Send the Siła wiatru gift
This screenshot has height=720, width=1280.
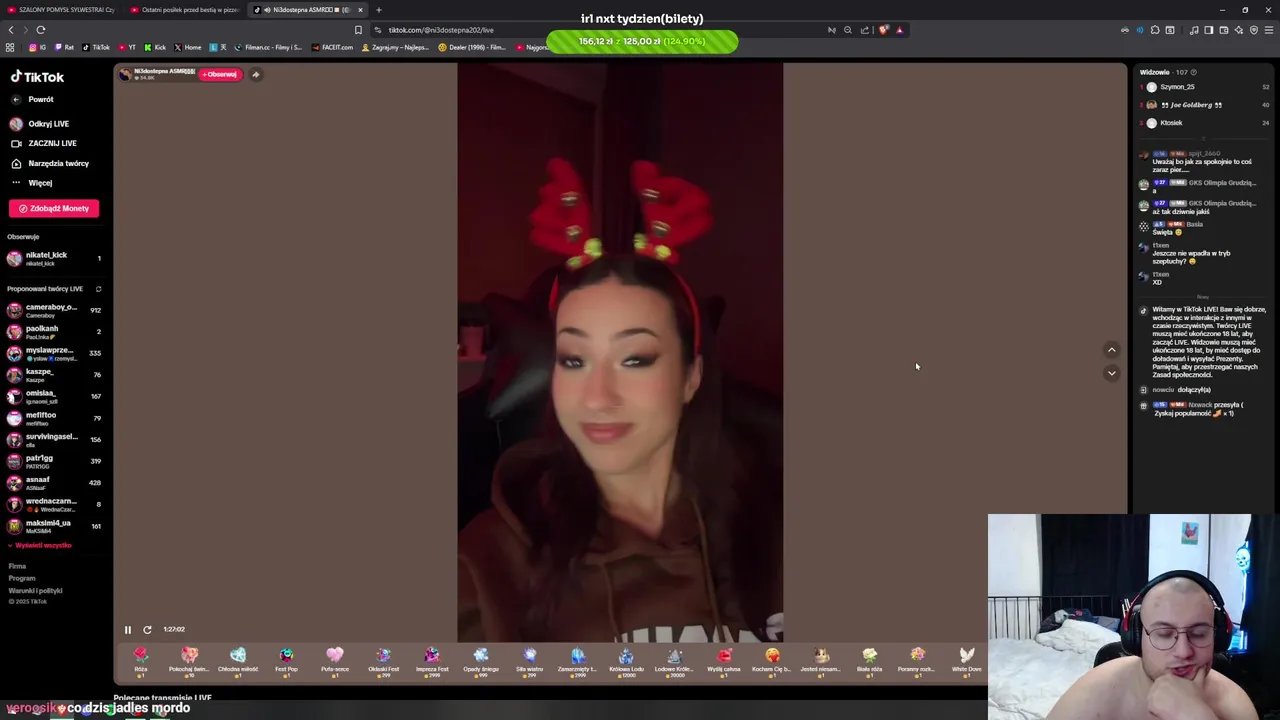click(x=529, y=662)
